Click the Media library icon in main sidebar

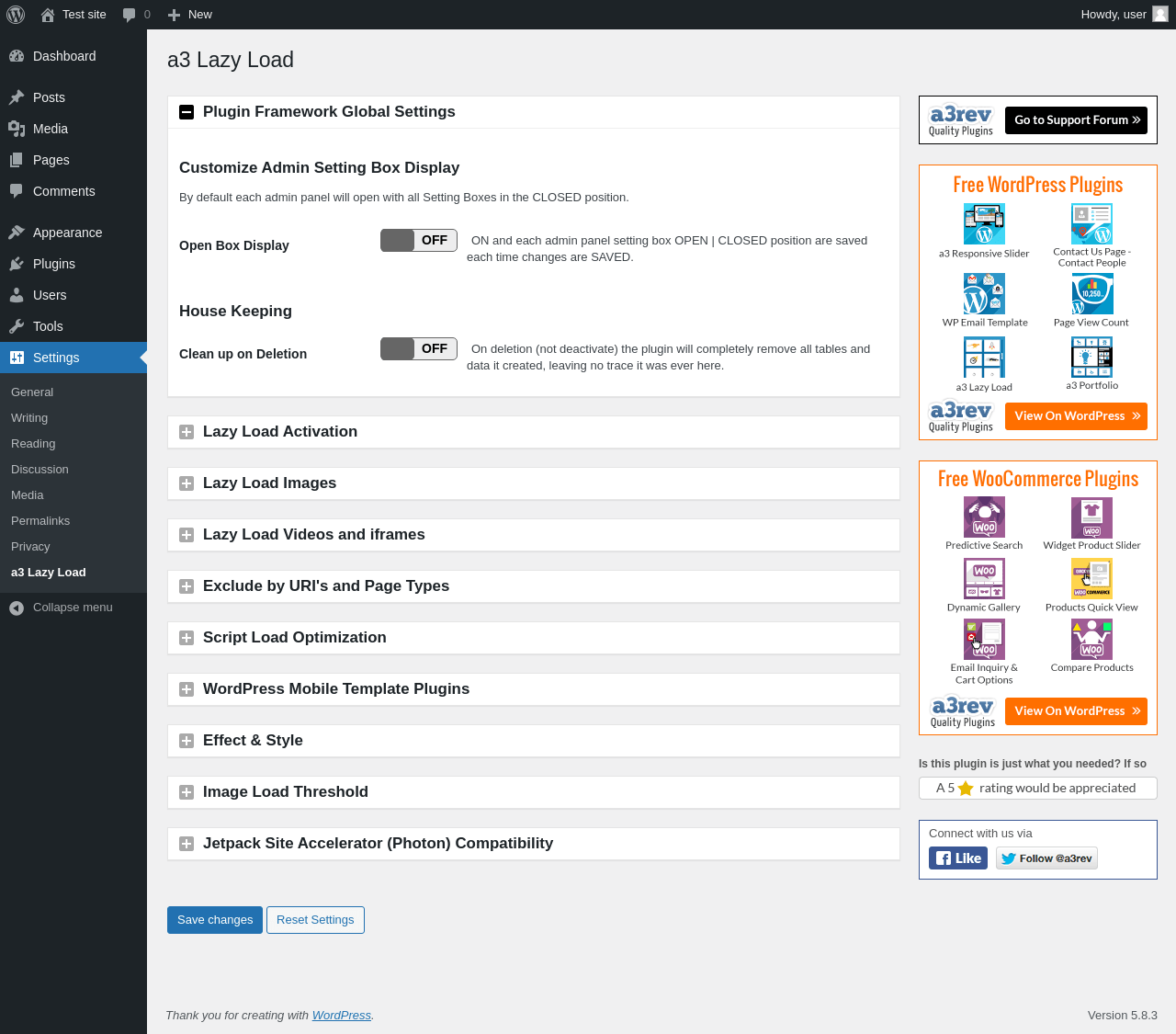click(x=17, y=129)
